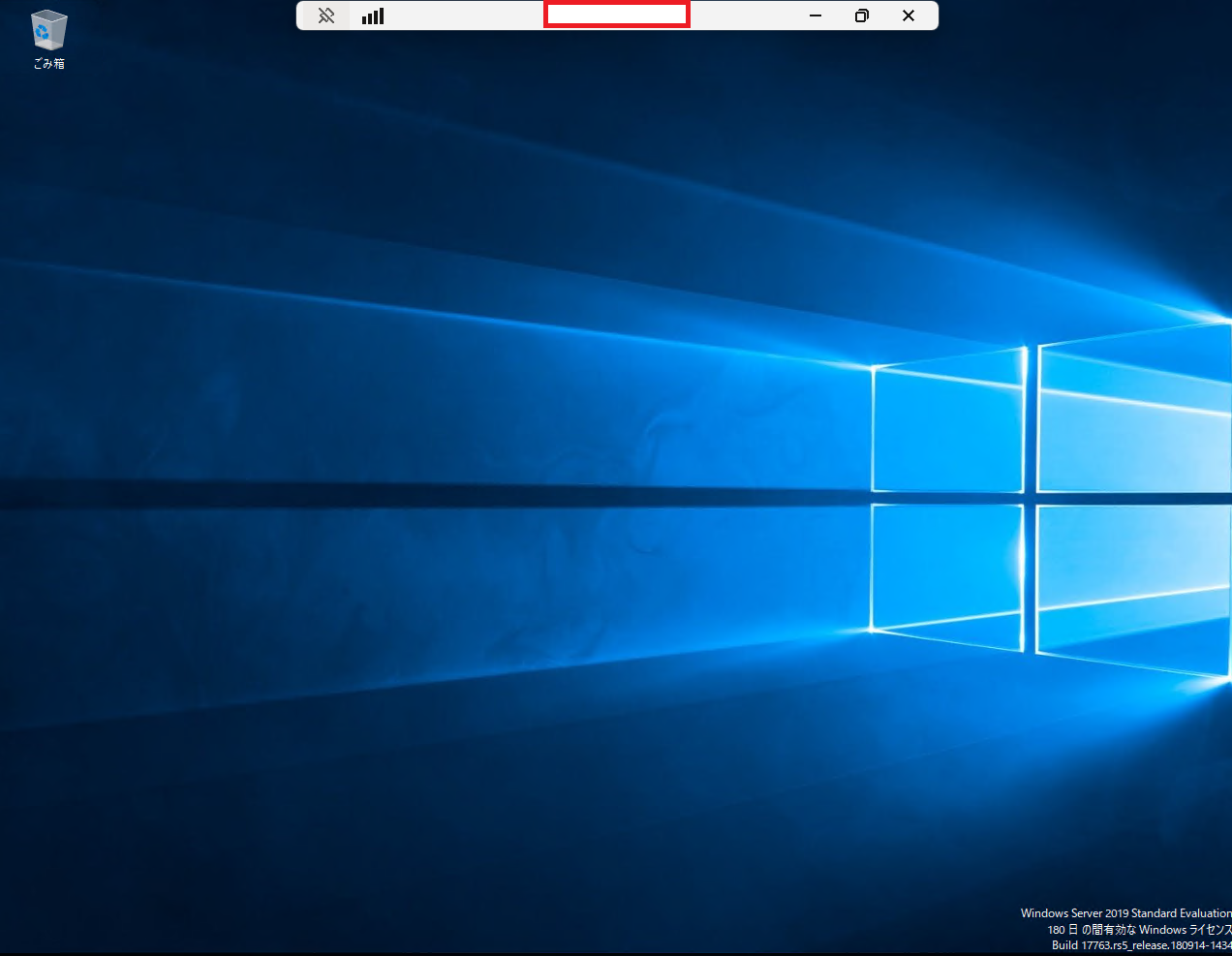The height and width of the screenshot is (956, 1232).
Task: Click the Recycle Bin trash icon
Action: point(47,29)
